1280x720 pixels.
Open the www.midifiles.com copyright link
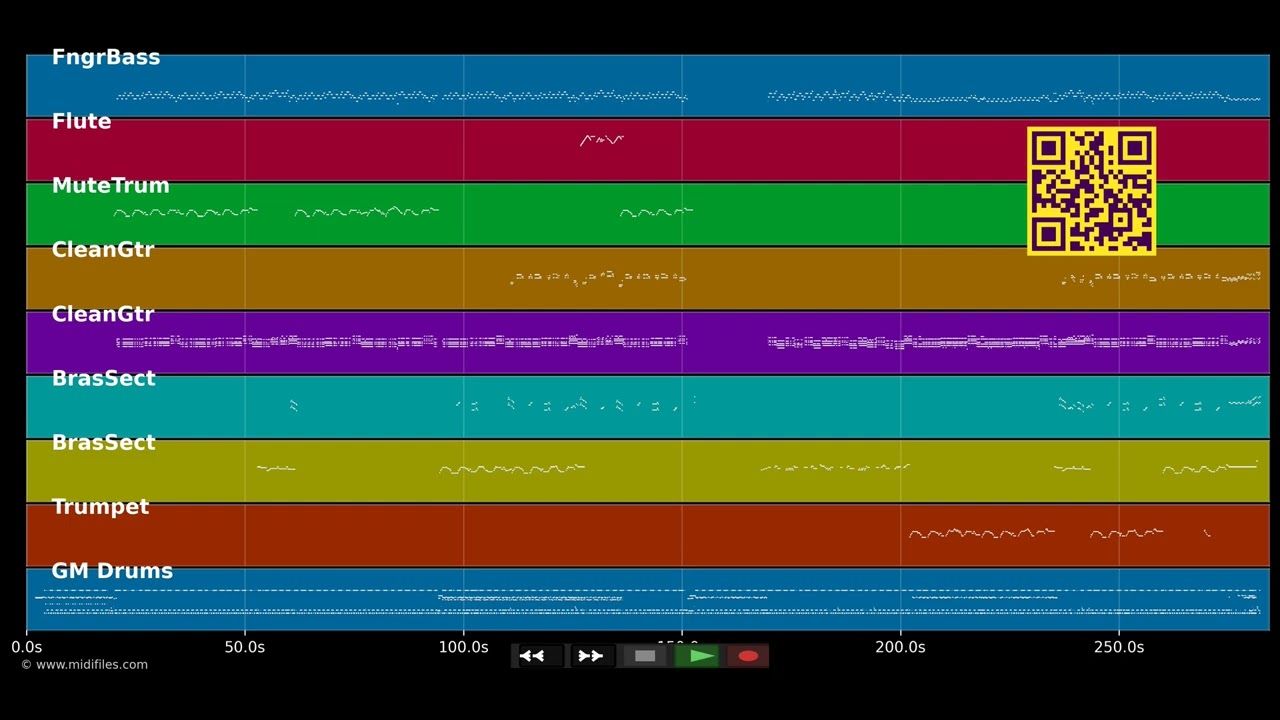coord(84,664)
